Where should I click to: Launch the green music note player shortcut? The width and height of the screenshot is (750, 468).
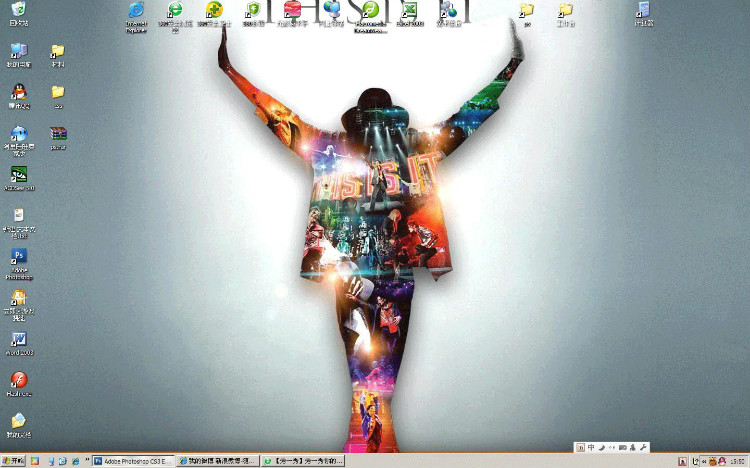click(x=370, y=17)
